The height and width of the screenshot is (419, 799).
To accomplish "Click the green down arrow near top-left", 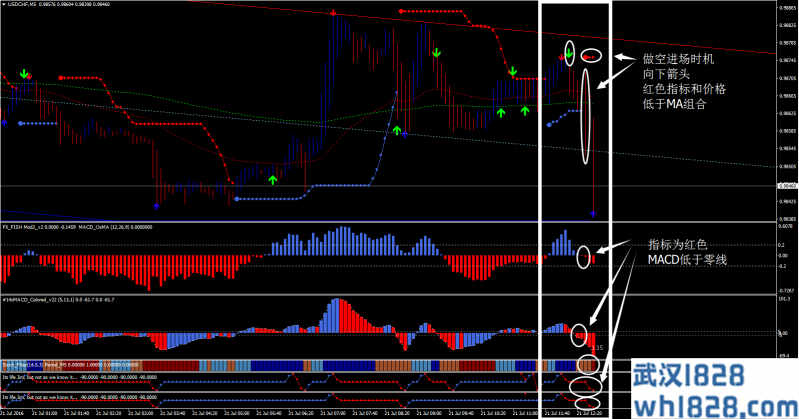I will tap(24, 72).
